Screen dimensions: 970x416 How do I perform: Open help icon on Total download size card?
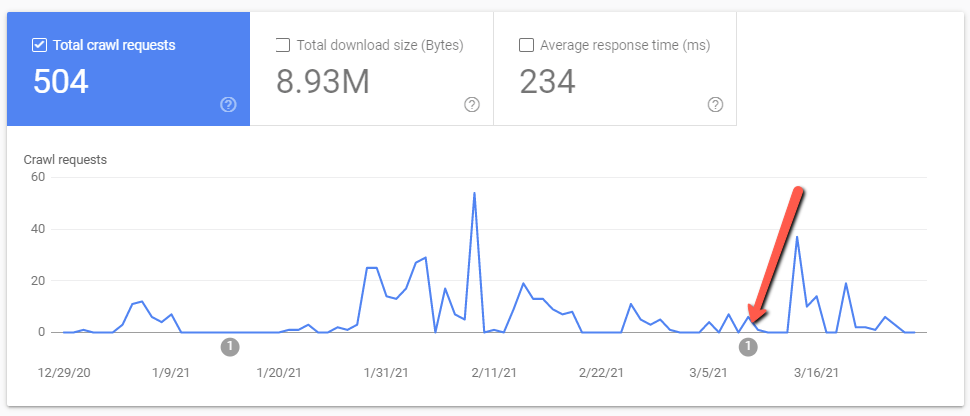(472, 105)
